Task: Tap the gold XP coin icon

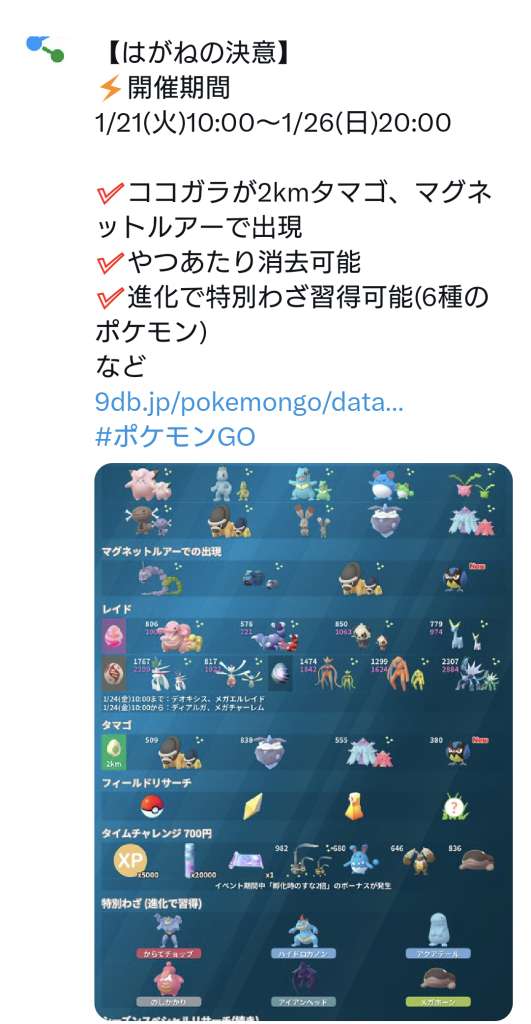Action: pyautogui.click(x=129, y=861)
